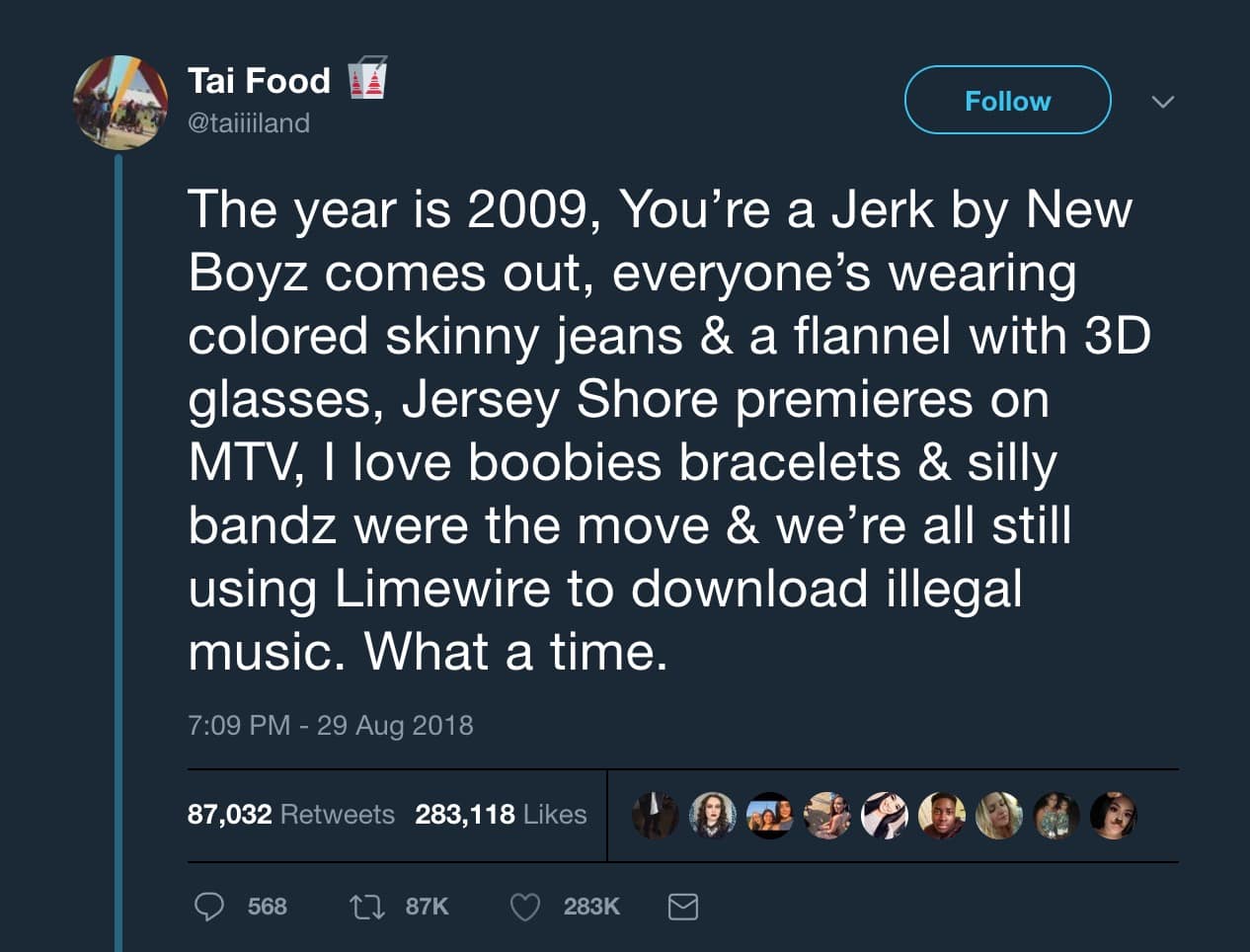
Task: Click Tai Food's profile picture
Action: pos(118,102)
